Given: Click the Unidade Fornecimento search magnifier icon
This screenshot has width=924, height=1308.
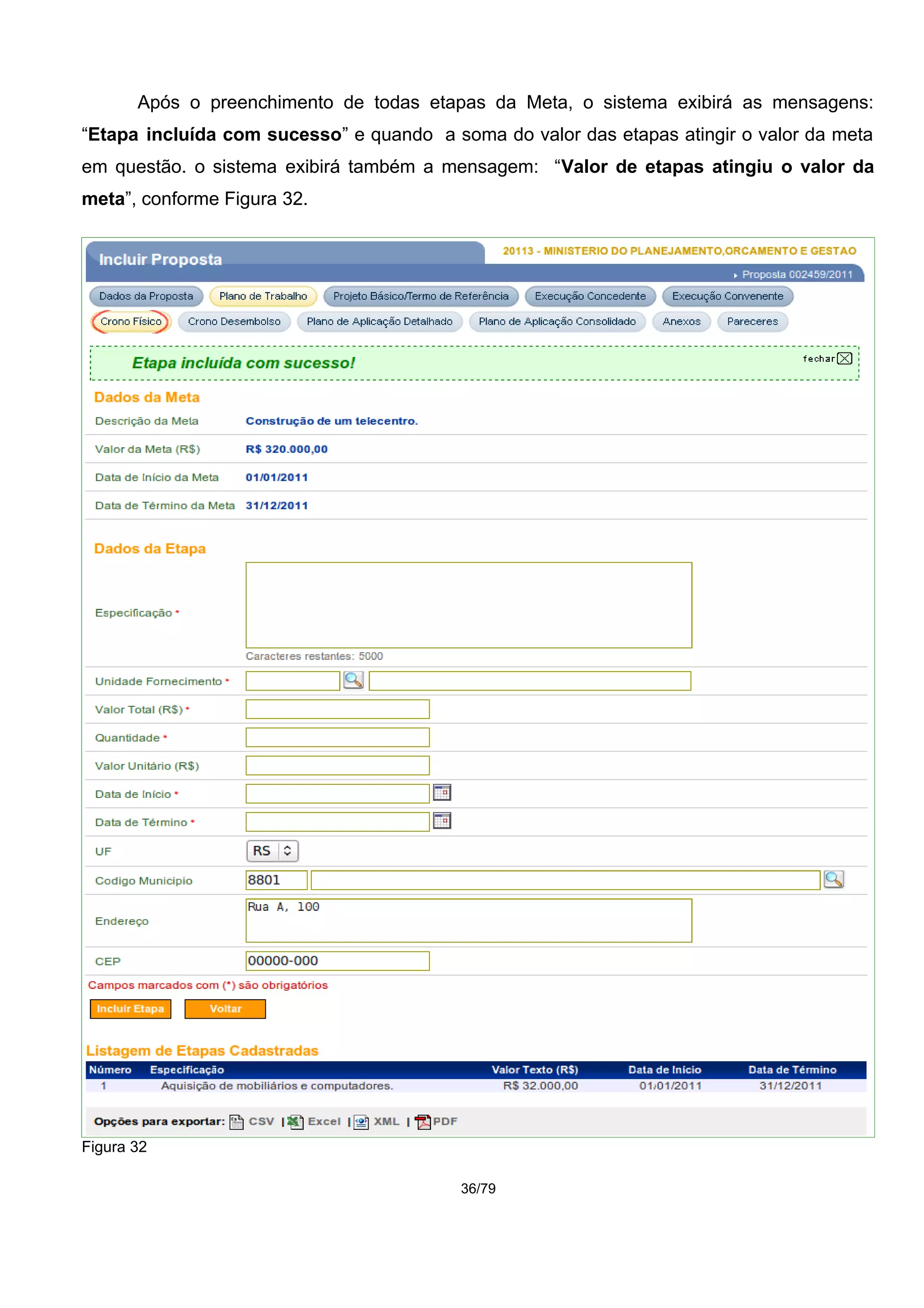Looking at the screenshot, I should point(353,680).
